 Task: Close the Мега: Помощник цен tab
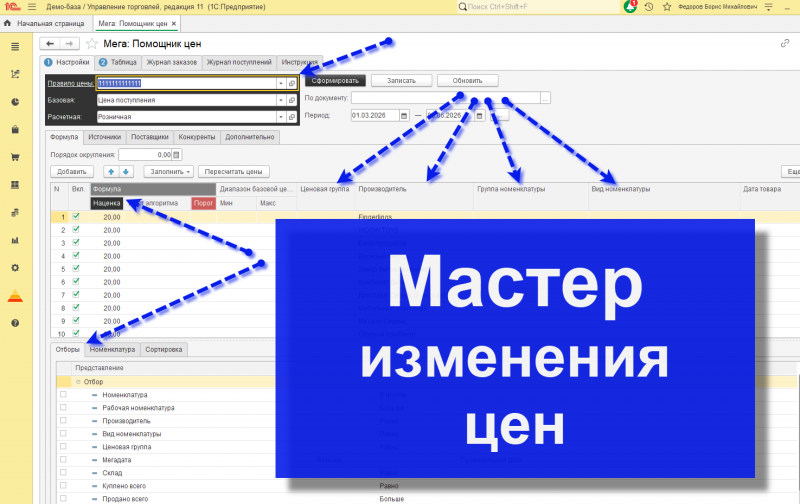point(174,23)
